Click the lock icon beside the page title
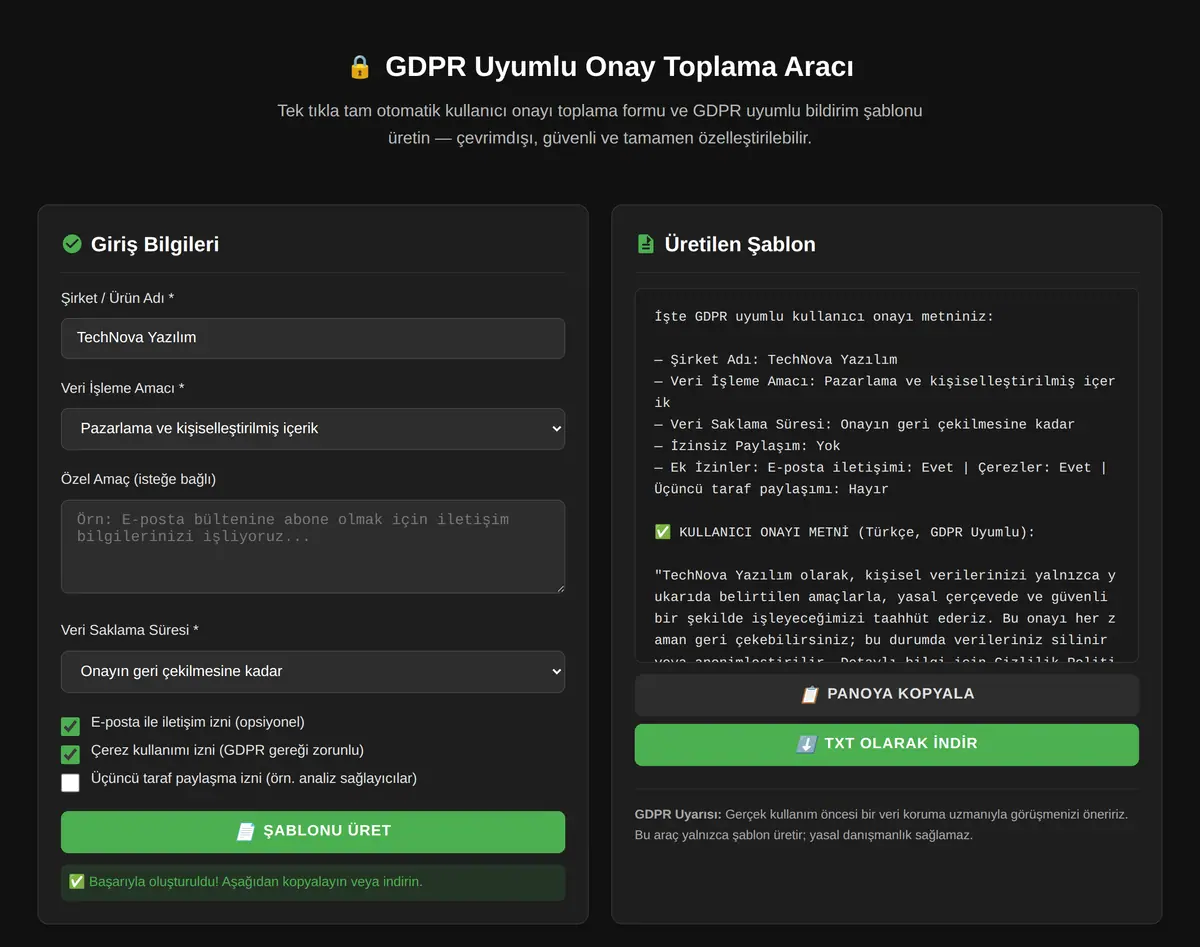 pyautogui.click(x=359, y=68)
